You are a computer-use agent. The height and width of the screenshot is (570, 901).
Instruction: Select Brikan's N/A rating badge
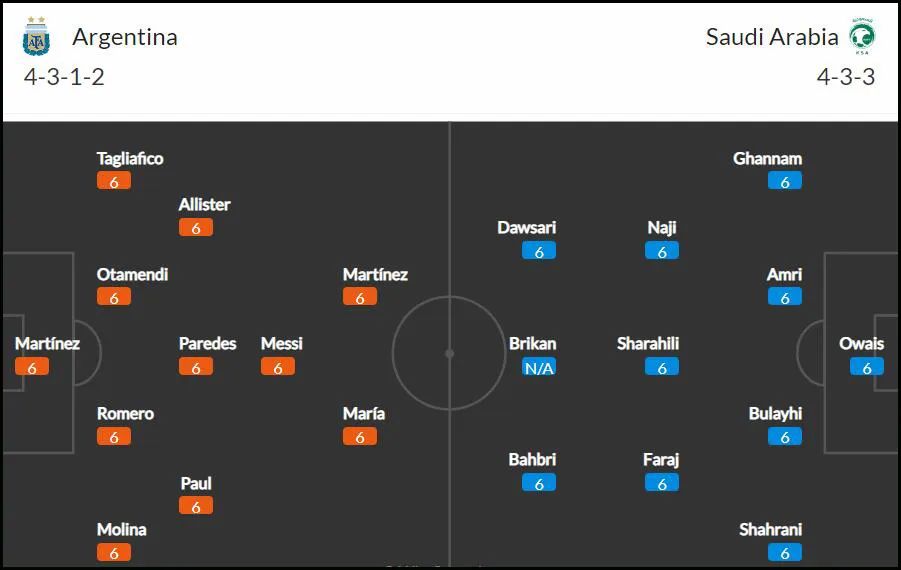539,367
